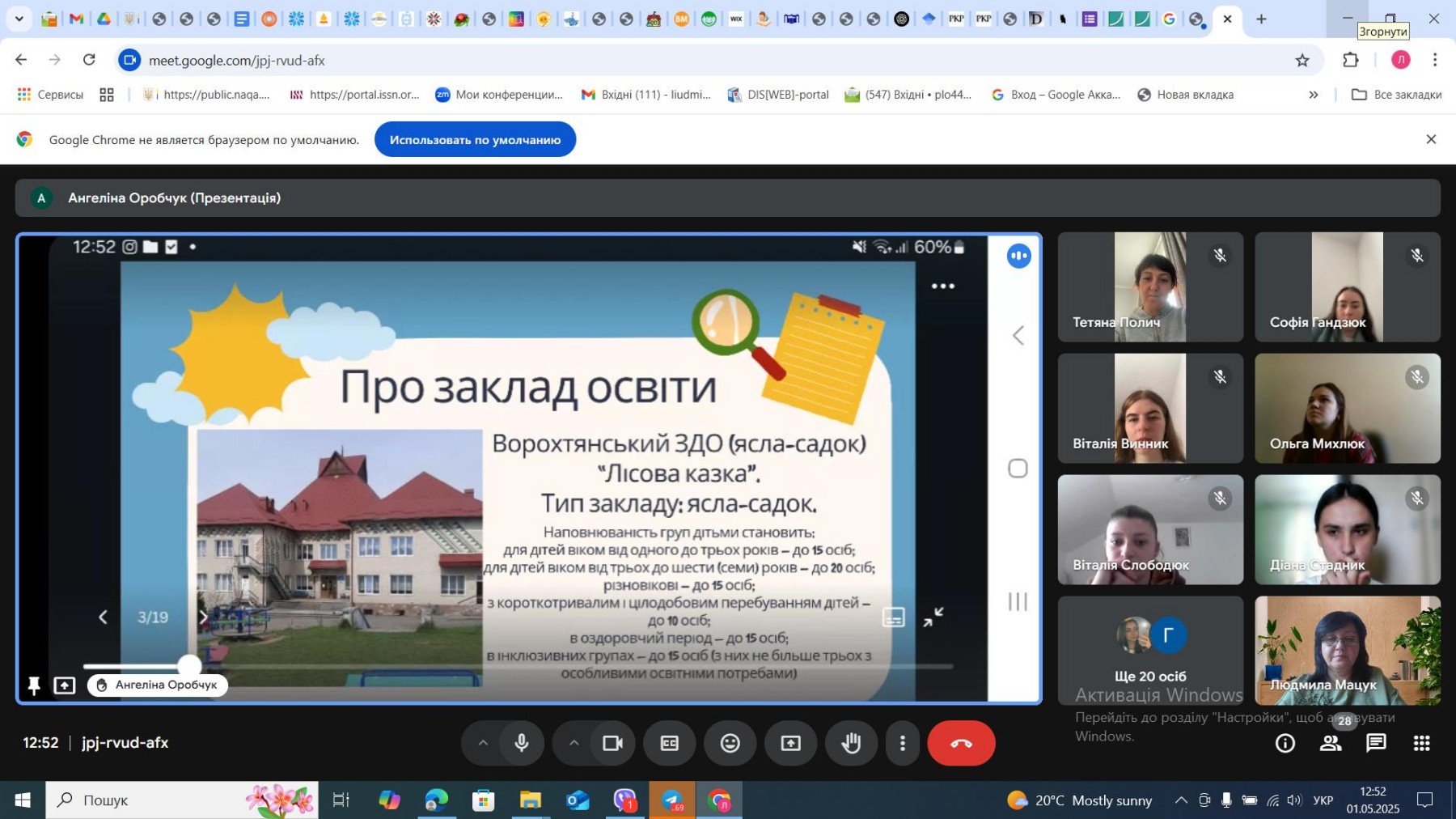Open the chat panel
This screenshot has width=1456, height=819.
point(1376,743)
